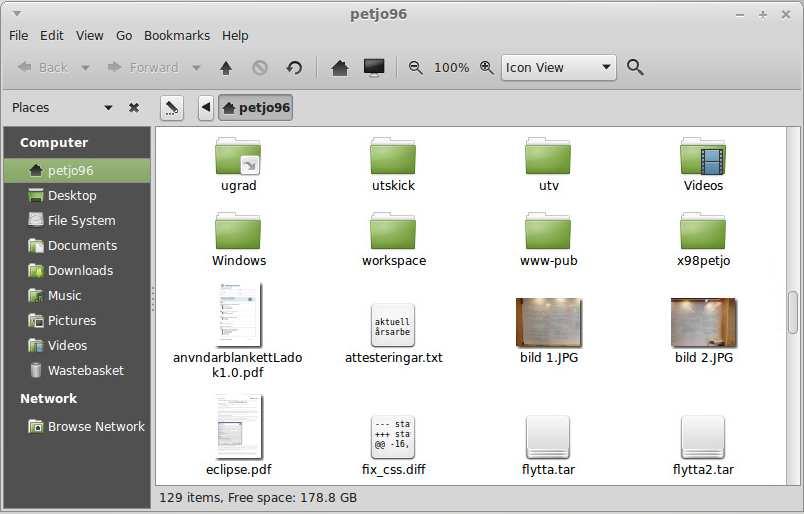Screen dimensions: 804x514
Task: Open search with magnifying glass
Action: pos(635,68)
